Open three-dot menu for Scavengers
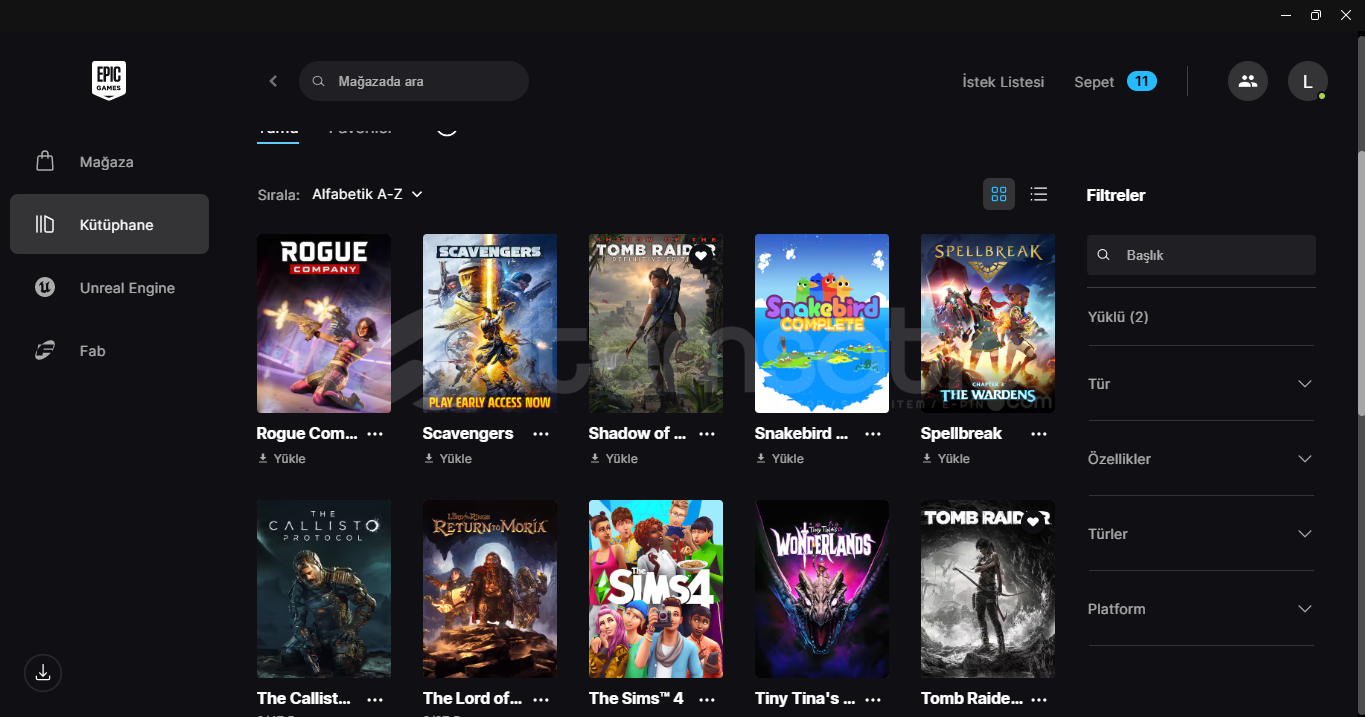 [x=541, y=434]
